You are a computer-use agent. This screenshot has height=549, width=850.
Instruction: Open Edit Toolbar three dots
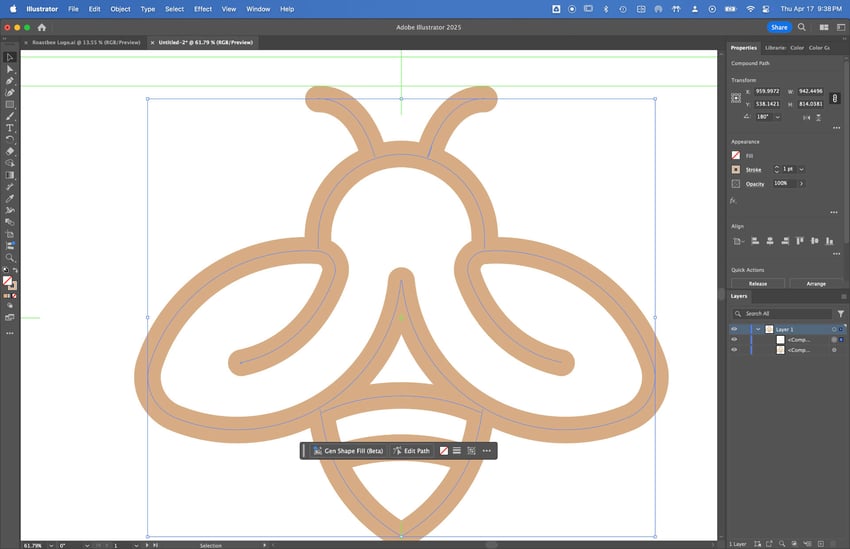pyautogui.click(x=10, y=333)
